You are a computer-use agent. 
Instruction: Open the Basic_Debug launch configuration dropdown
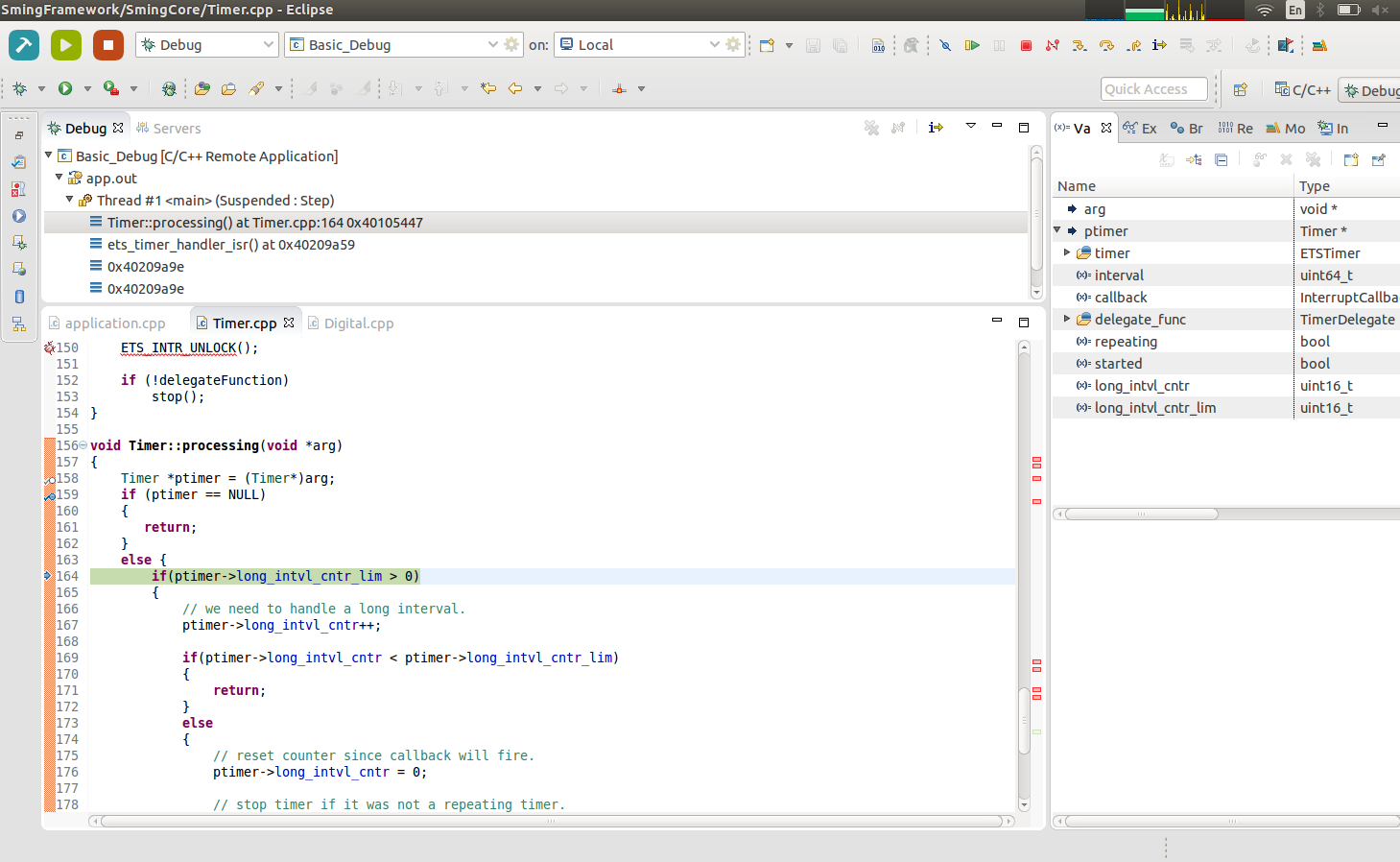coord(492,44)
